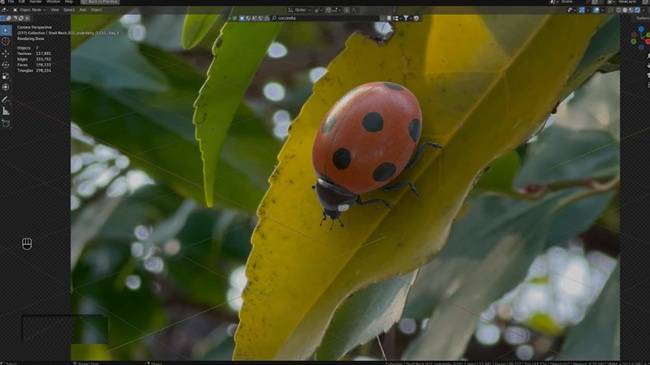The image size is (650, 365).
Task: Open the Render menu in top bar
Action: (x=36, y=2)
